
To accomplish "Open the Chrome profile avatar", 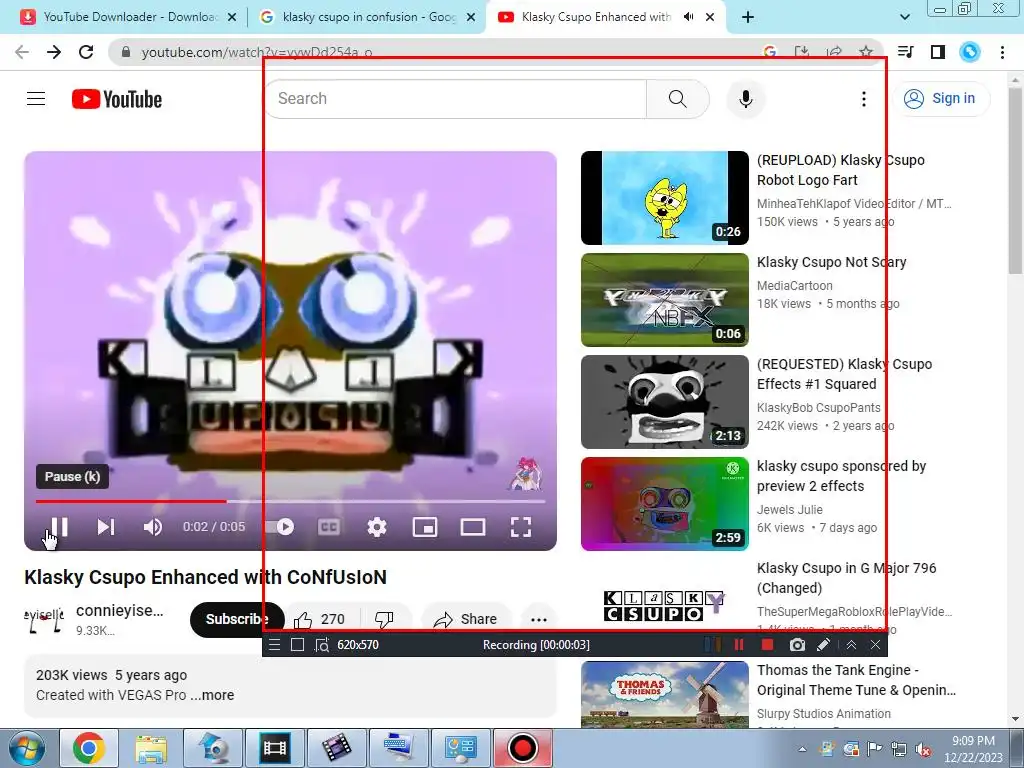I will pos(970,52).
